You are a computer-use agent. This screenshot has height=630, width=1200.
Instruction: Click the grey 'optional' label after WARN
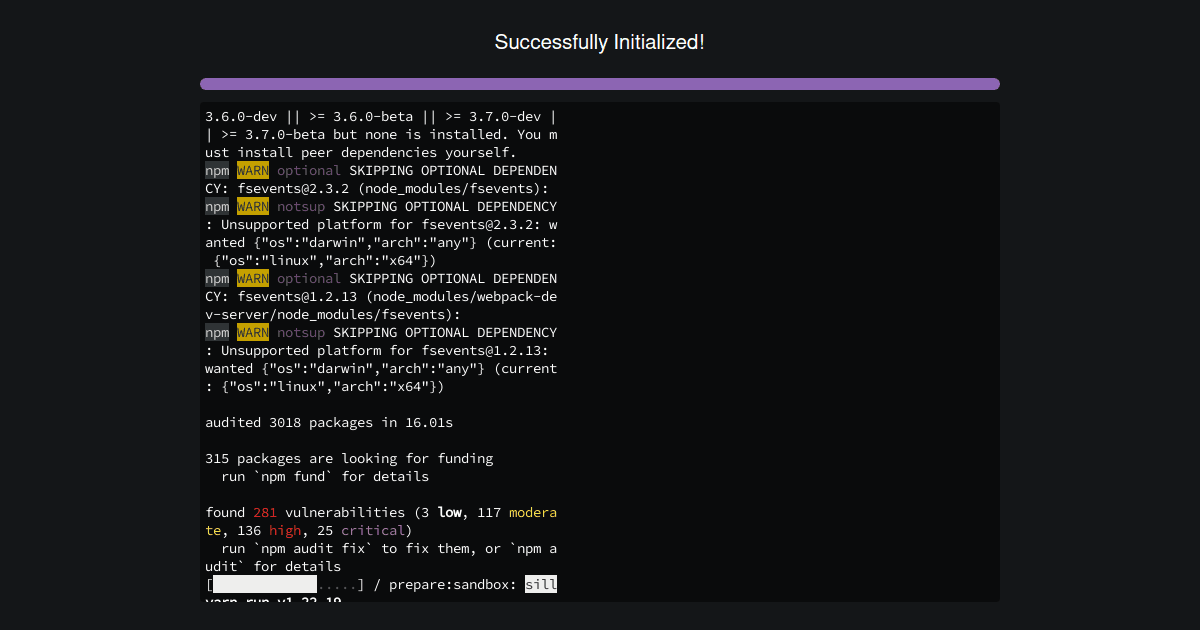coord(309,170)
